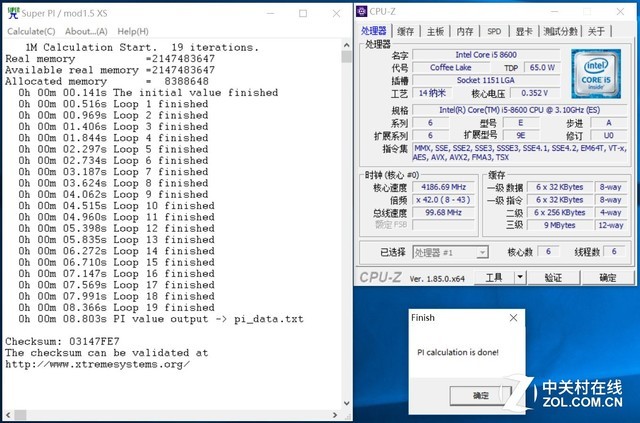
Task: Click the Loop 1 finished line
Action: [113, 104]
